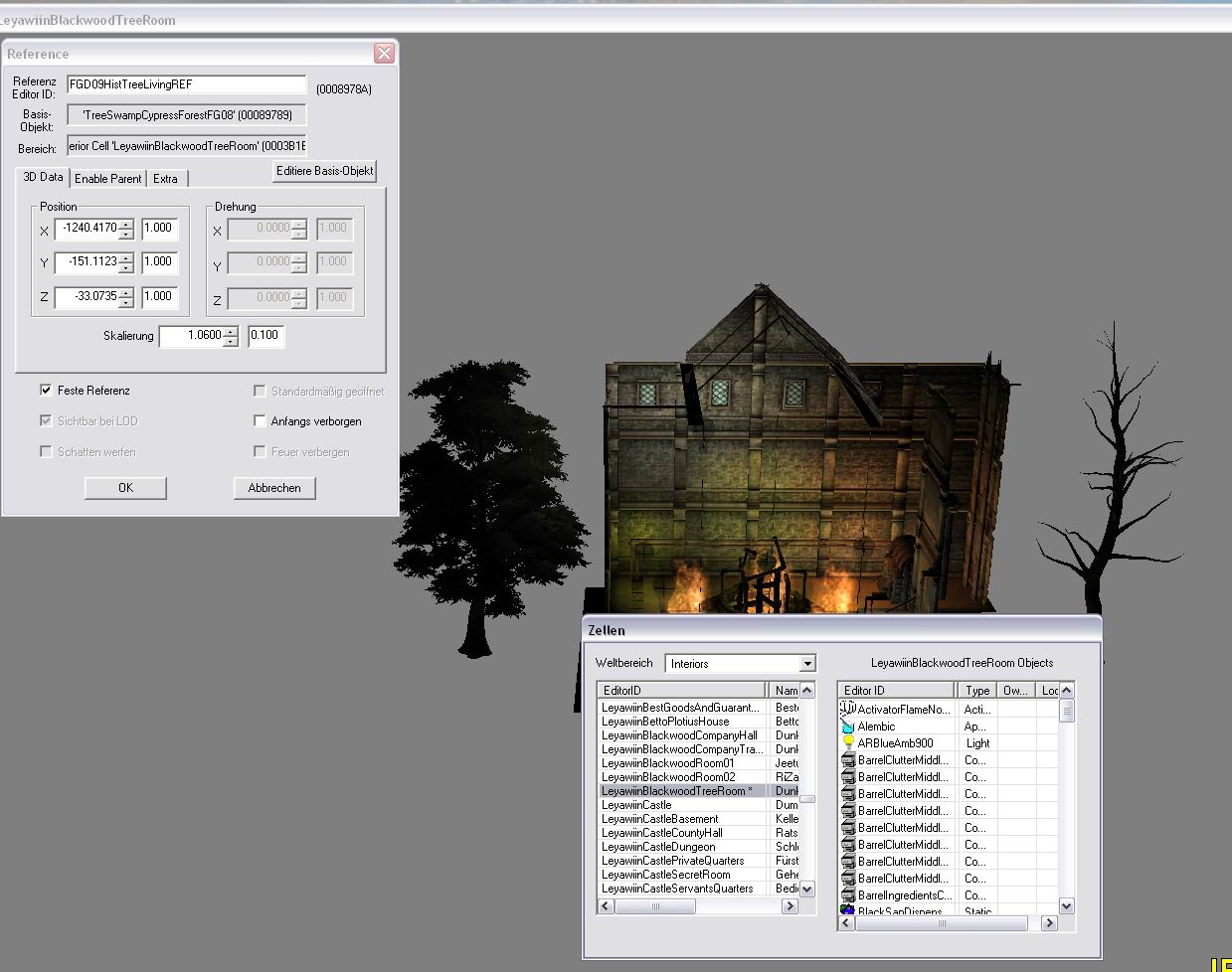The height and width of the screenshot is (972, 1232).
Task: Close the Reference dialog with X
Action: (384, 54)
